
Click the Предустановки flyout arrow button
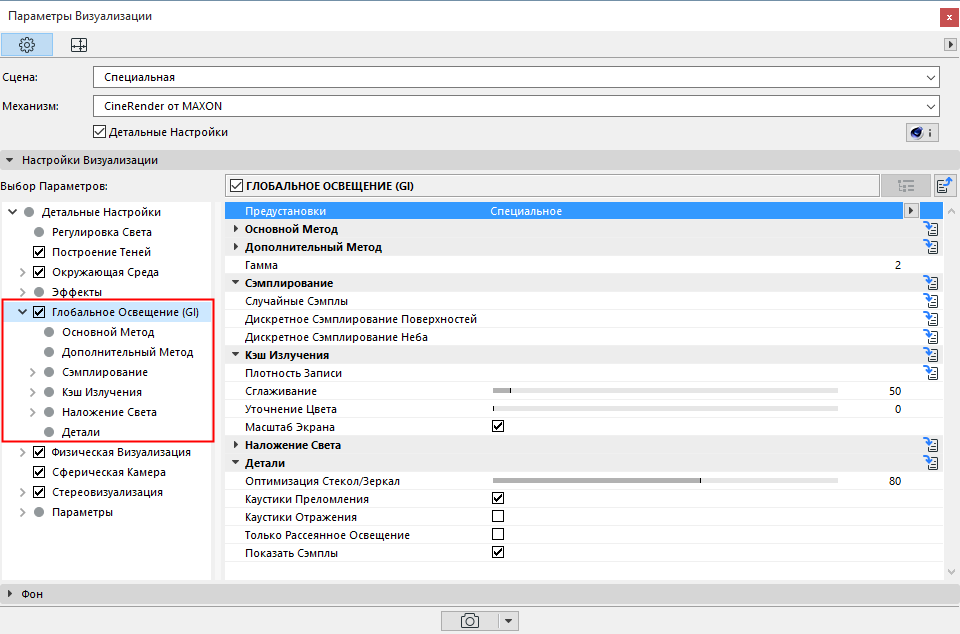(x=911, y=211)
